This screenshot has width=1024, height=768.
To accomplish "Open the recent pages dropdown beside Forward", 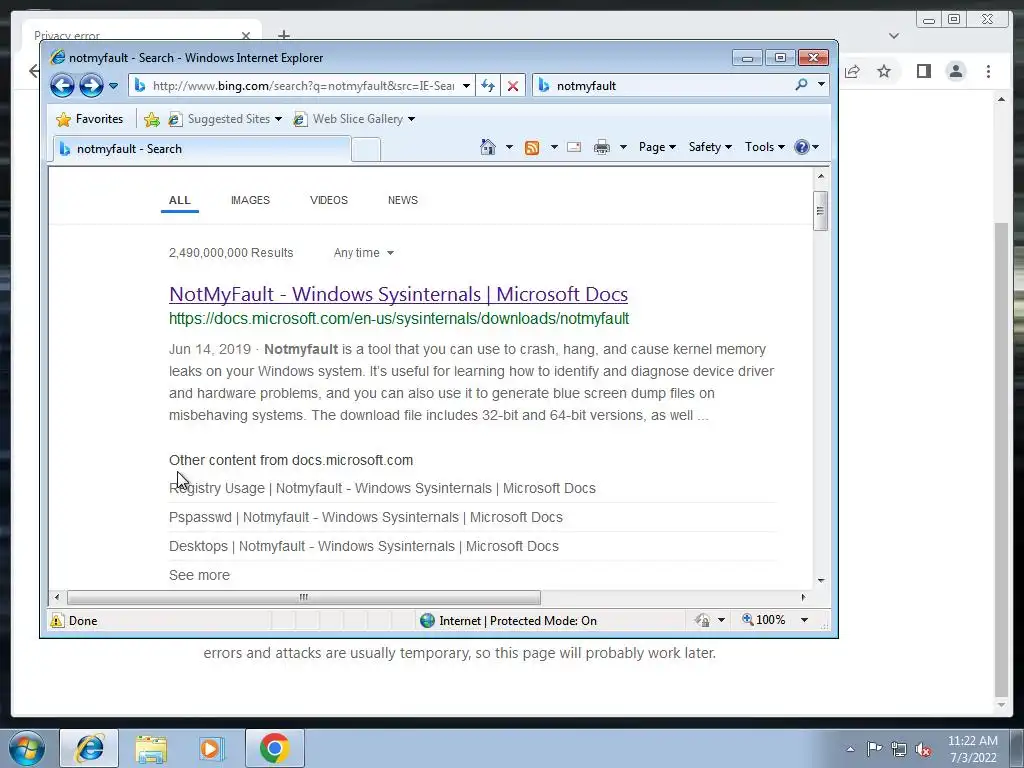I will click(114, 86).
